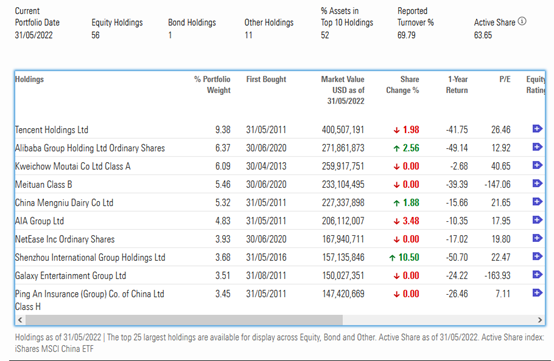The width and height of the screenshot is (554, 361).
Task: Sort by Share Change % column header
Action: (x=402, y=85)
